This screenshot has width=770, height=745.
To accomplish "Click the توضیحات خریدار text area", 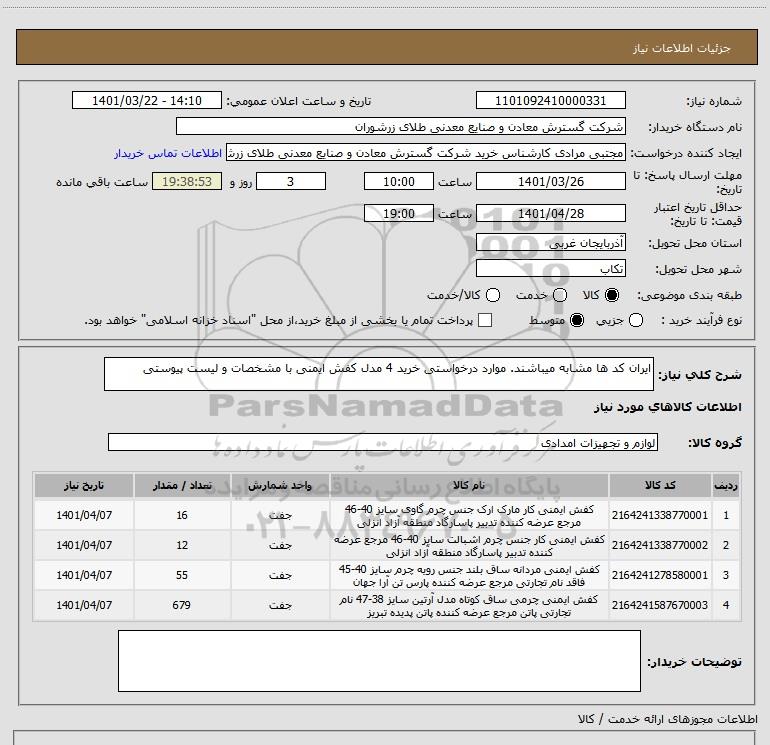I will pyautogui.click(x=379, y=661).
